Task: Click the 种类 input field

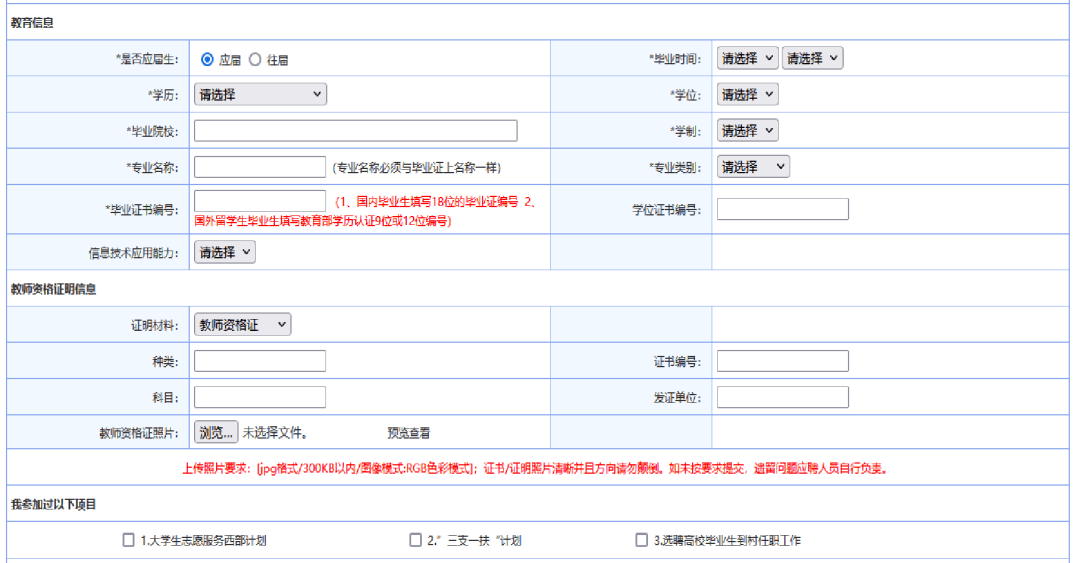Action: pyautogui.click(x=260, y=361)
